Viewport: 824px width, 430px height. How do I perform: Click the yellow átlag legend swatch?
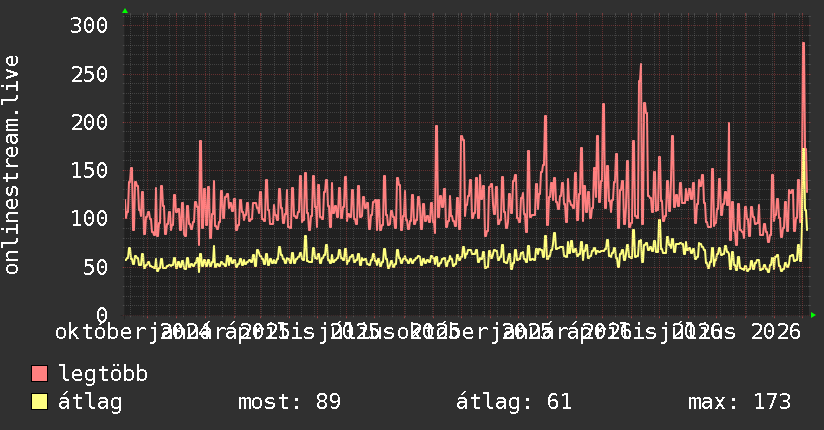pyautogui.click(x=39, y=402)
